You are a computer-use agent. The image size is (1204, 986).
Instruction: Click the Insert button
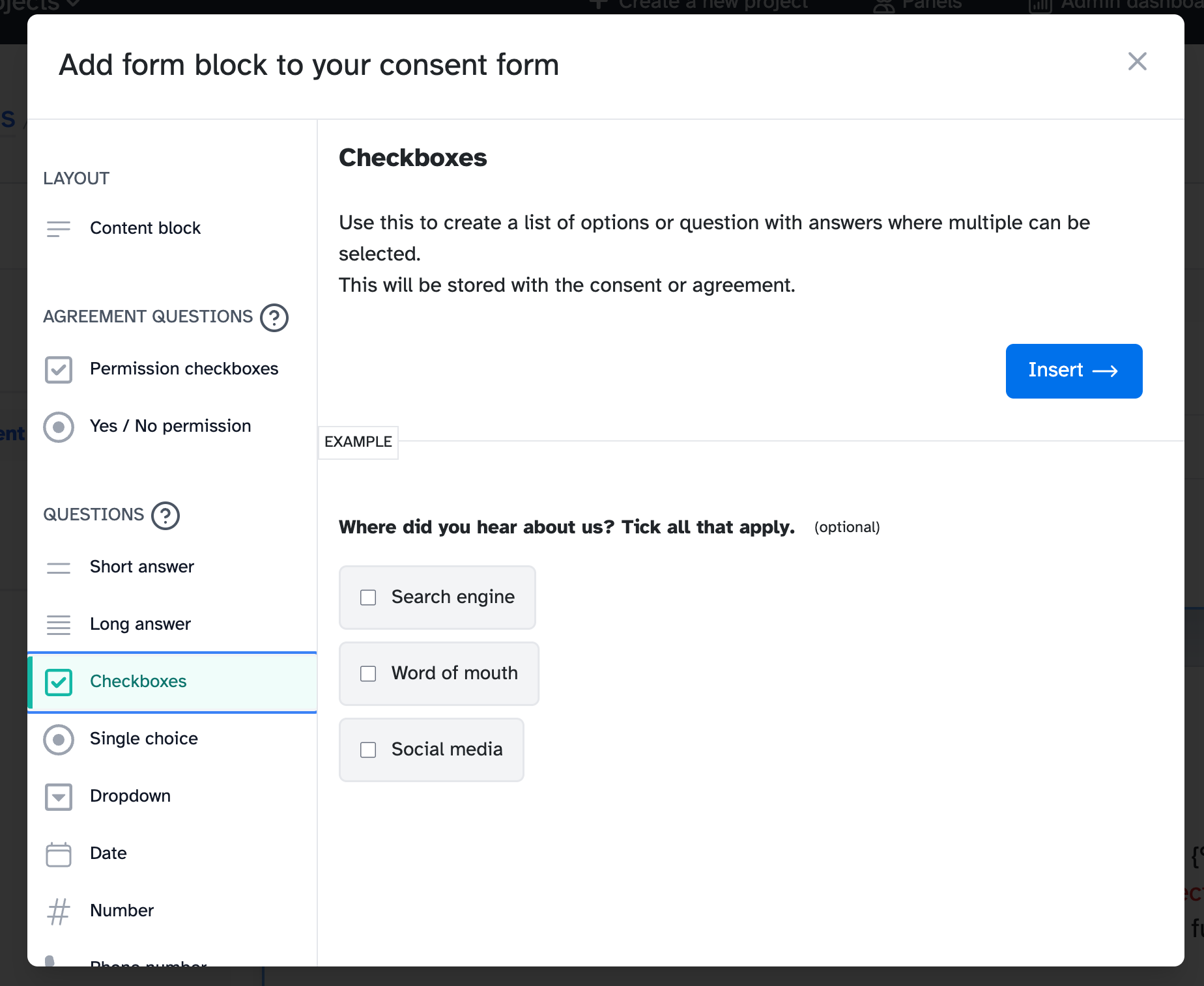click(x=1074, y=371)
